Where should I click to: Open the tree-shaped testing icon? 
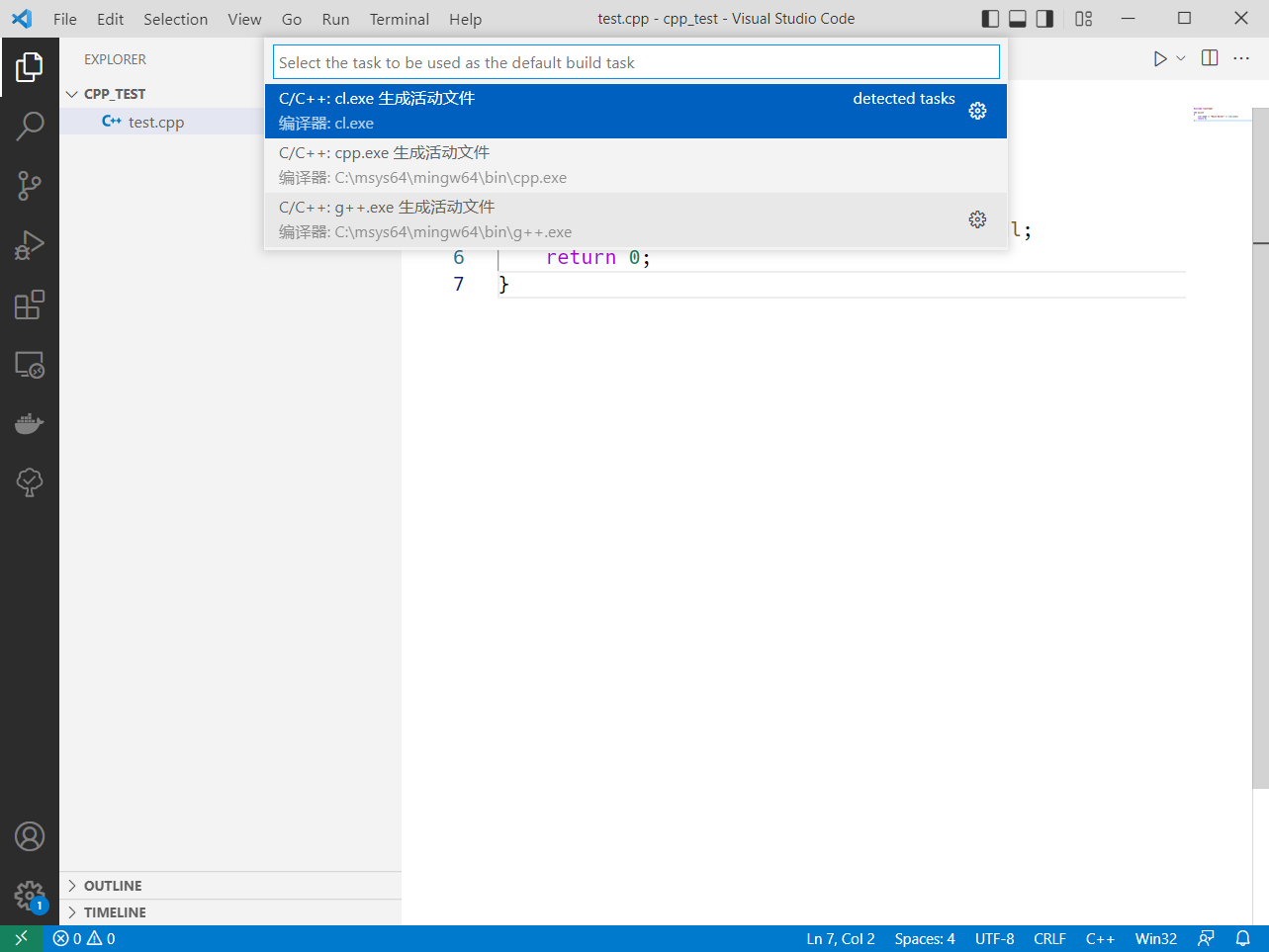(30, 482)
